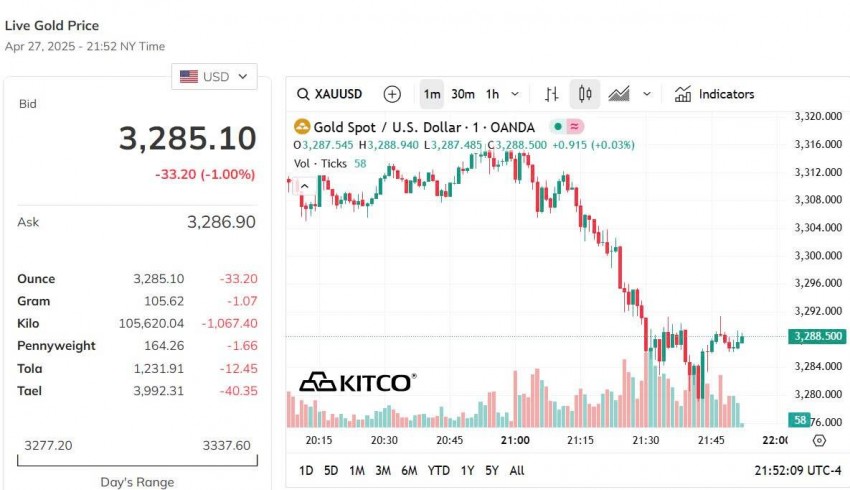850x490 pixels.
Task: Expand more chart styles dropdown
Action: 647,94
